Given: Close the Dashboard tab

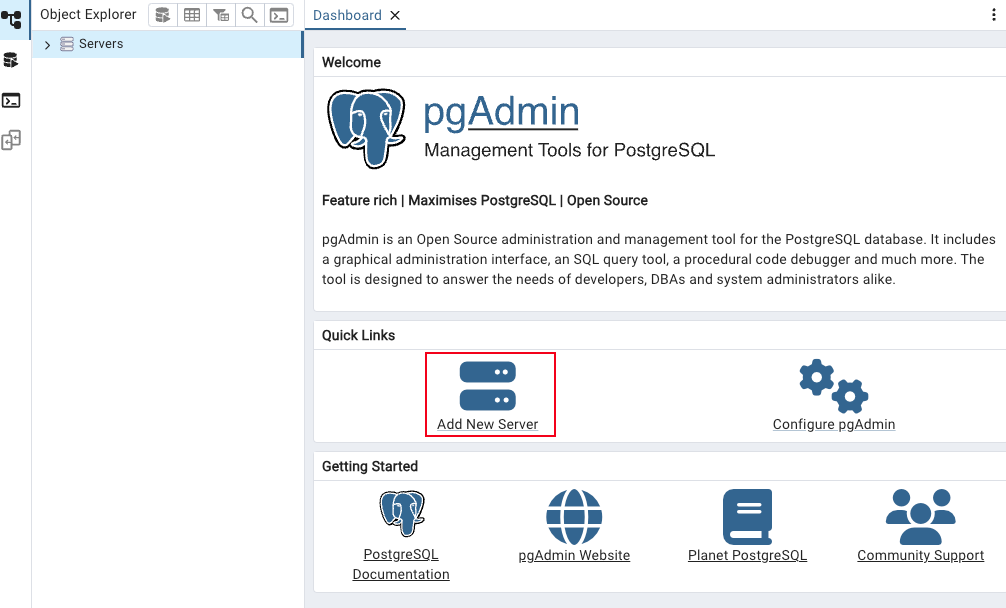Looking at the screenshot, I should coord(395,15).
